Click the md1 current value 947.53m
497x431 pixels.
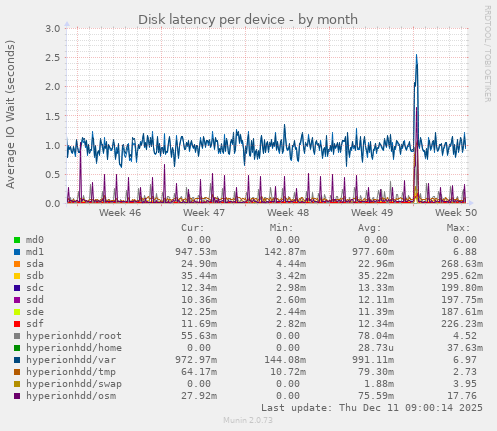tap(196, 252)
